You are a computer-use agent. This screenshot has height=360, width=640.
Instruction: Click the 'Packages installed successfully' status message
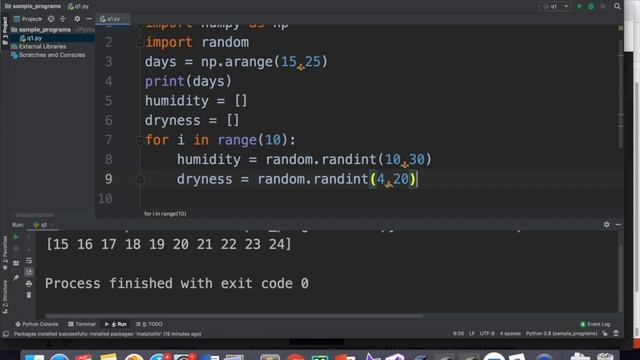tap(107, 334)
